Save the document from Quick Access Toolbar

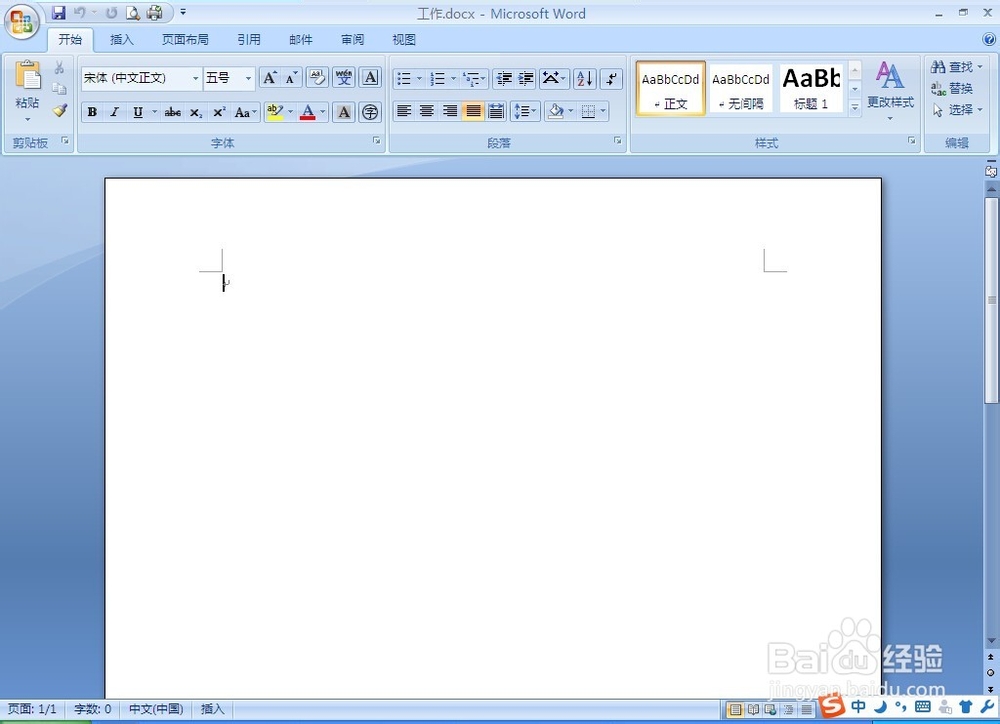[59, 12]
